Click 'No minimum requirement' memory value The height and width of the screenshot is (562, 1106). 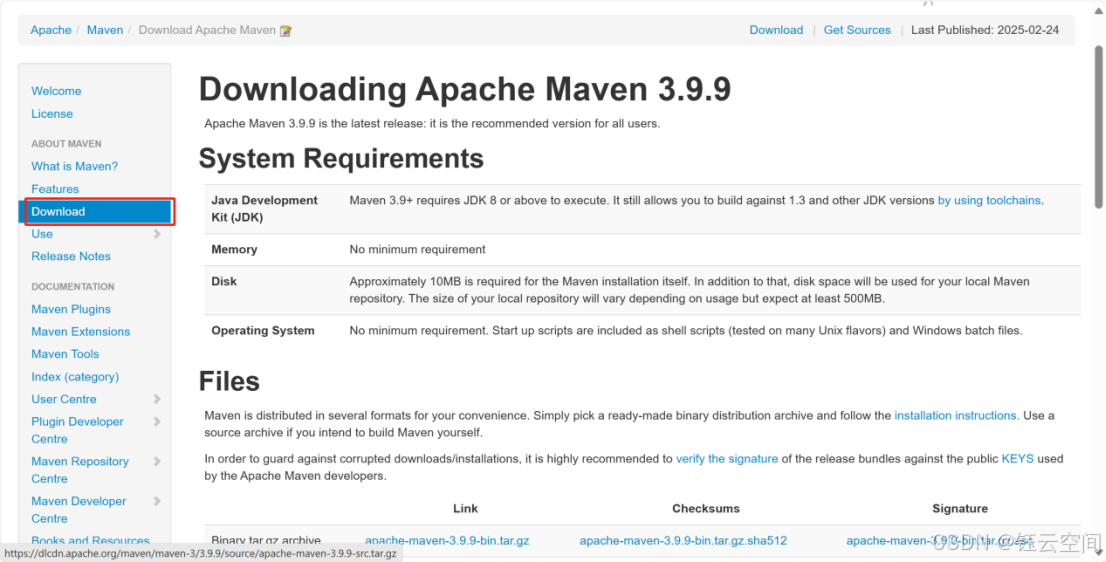(x=418, y=250)
